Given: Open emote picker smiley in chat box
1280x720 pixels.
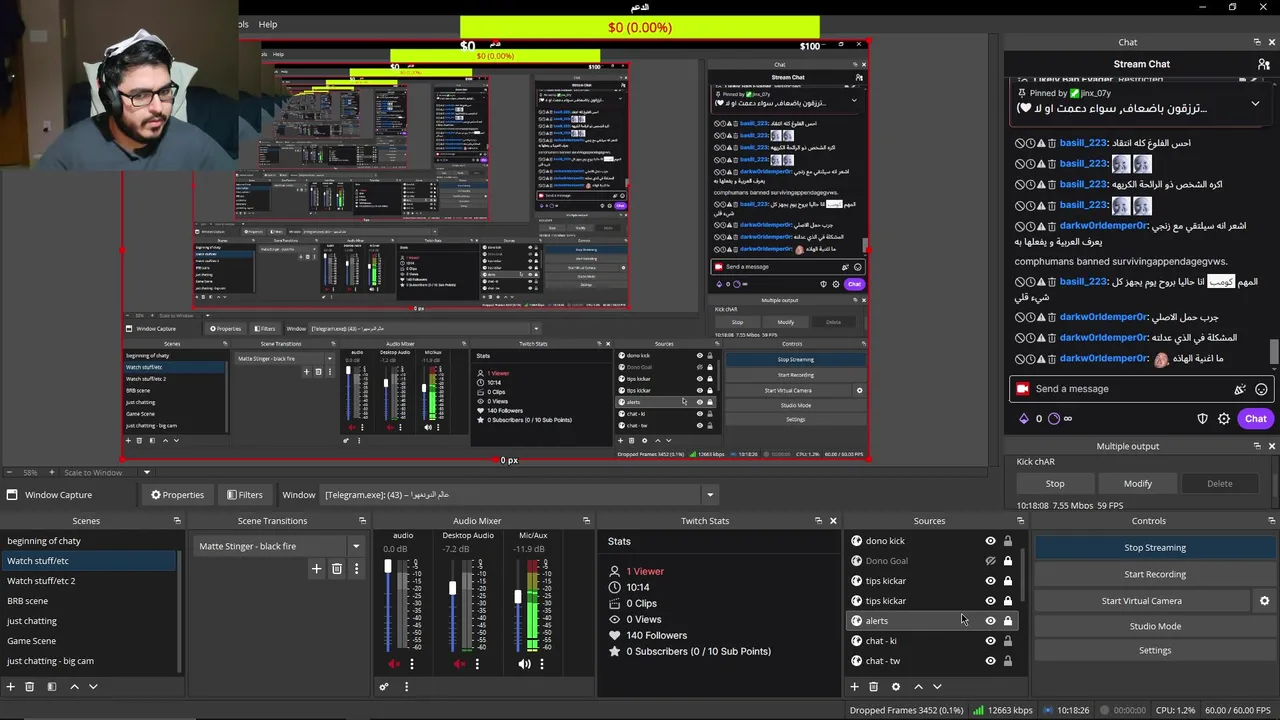Looking at the screenshot, I should 1261,389.
